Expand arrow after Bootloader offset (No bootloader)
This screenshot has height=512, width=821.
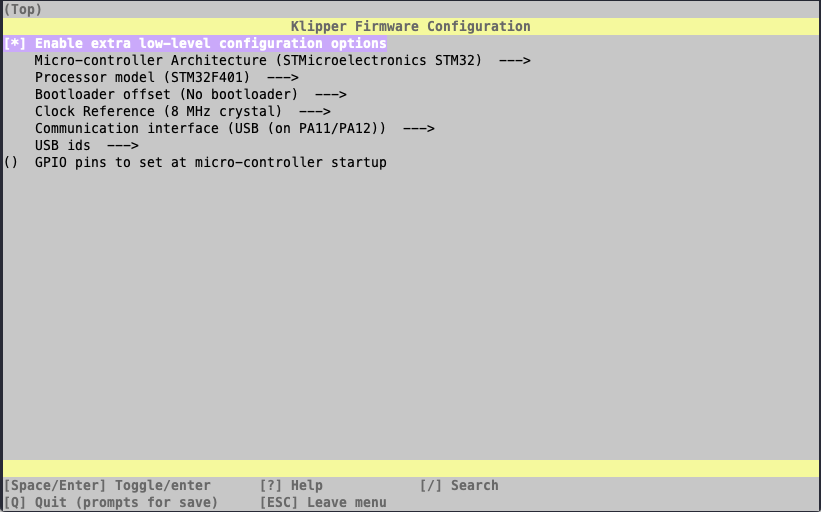tap(330, 95)
